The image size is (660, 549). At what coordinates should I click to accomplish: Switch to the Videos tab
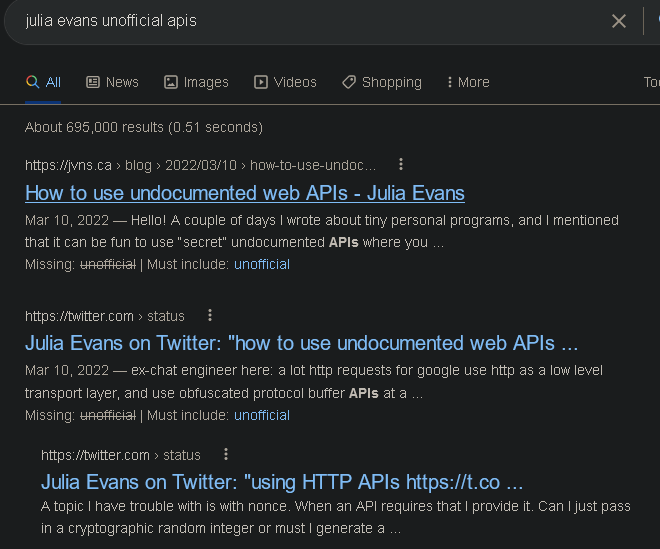point(285,82)
